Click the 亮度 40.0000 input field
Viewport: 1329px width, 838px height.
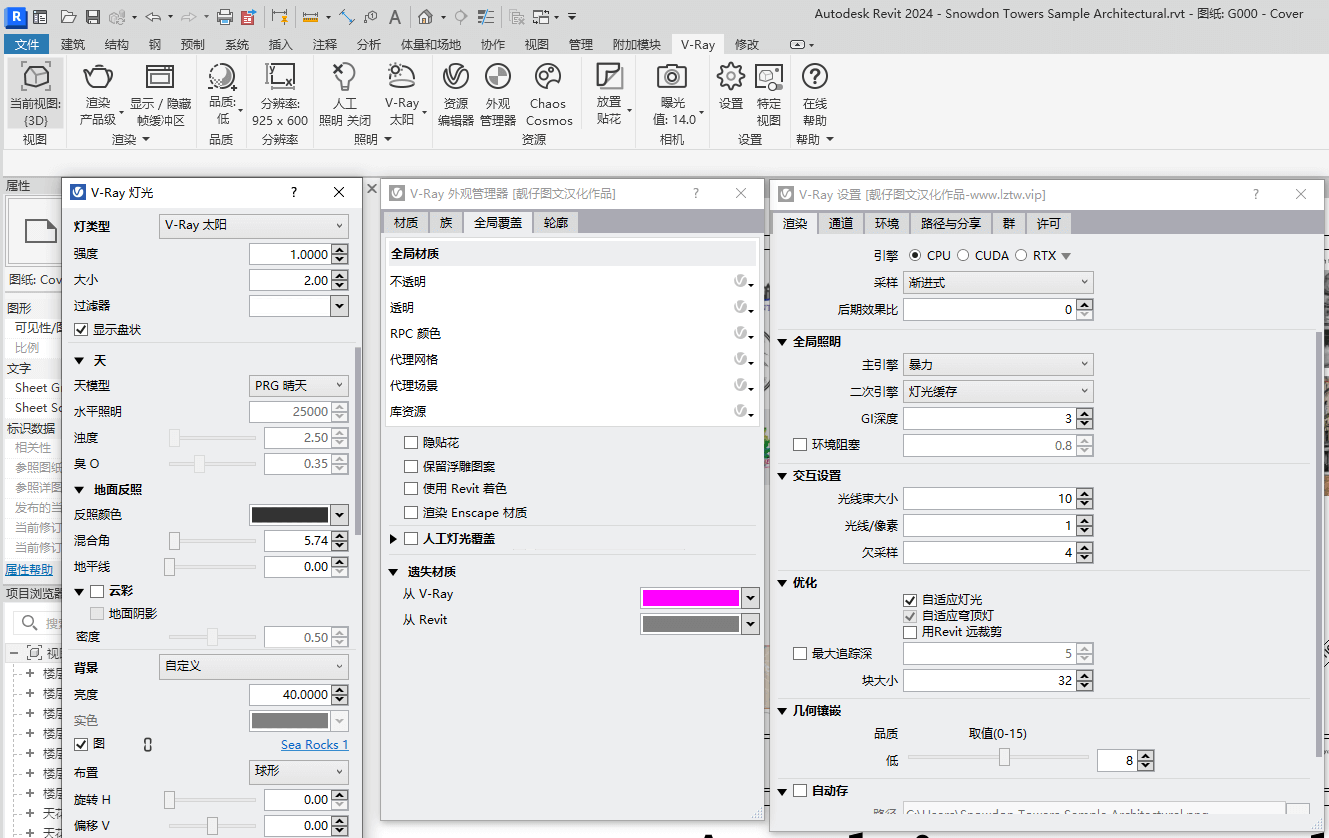pyautogui.click(x=290, y=694)
